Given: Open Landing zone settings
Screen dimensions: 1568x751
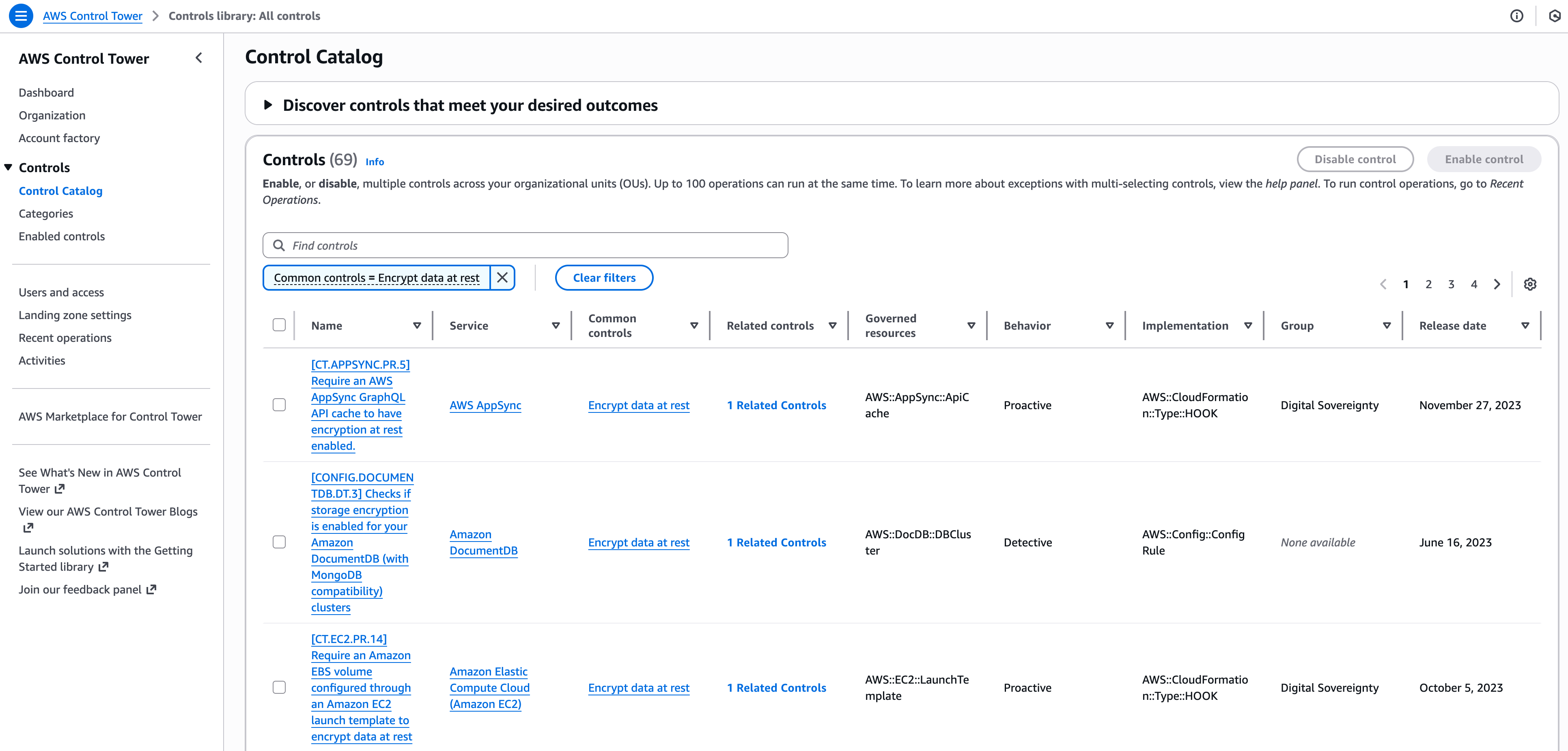Looking at the screenshot, I should [75, 315].
